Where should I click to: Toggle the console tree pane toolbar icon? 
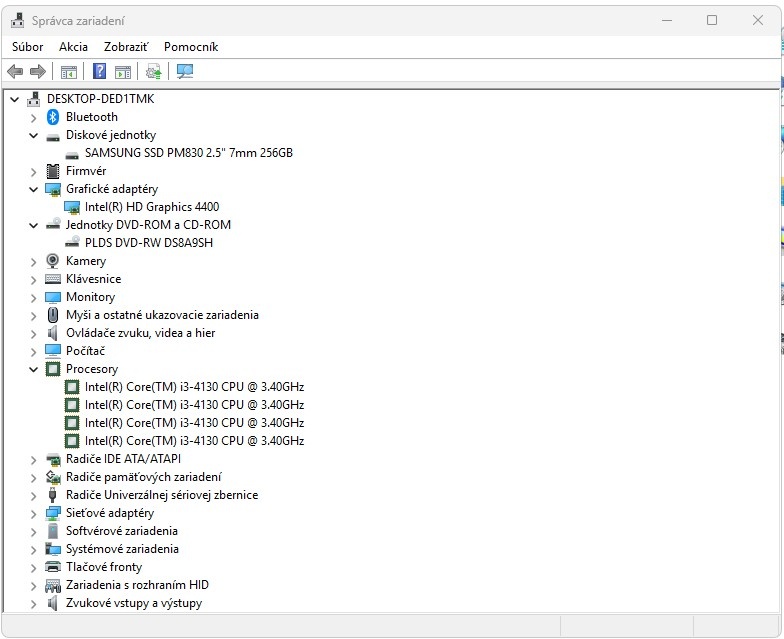click(68, 72)
